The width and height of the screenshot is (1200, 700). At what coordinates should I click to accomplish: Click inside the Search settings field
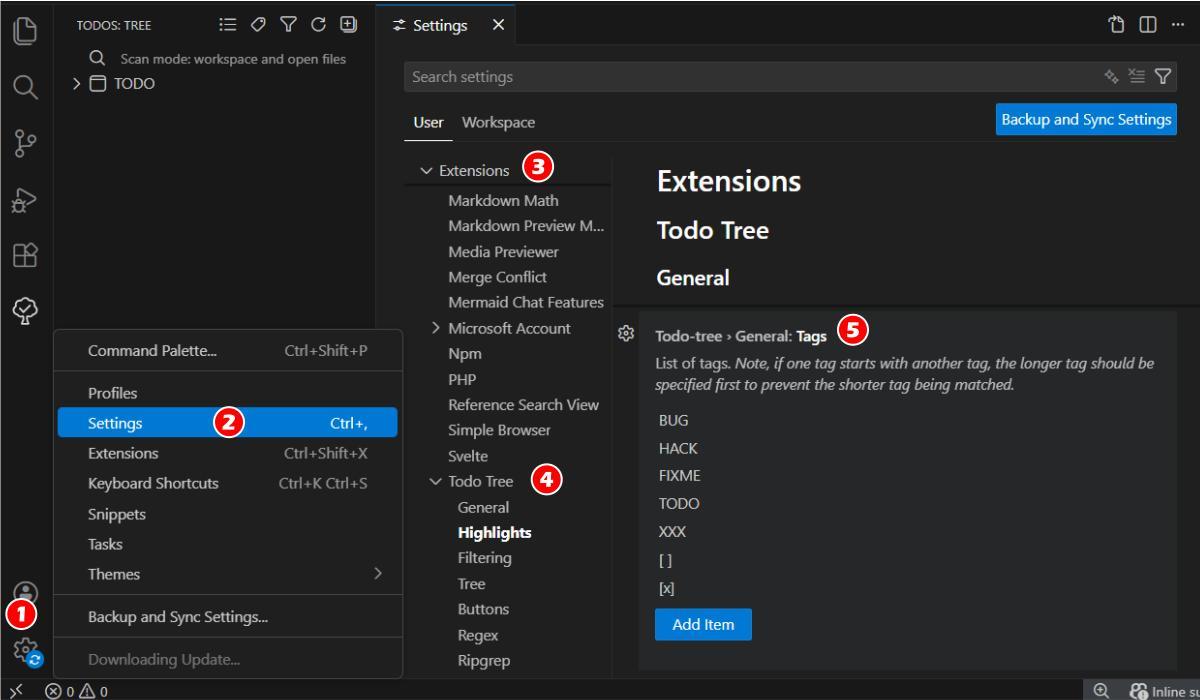coord(700,76)
